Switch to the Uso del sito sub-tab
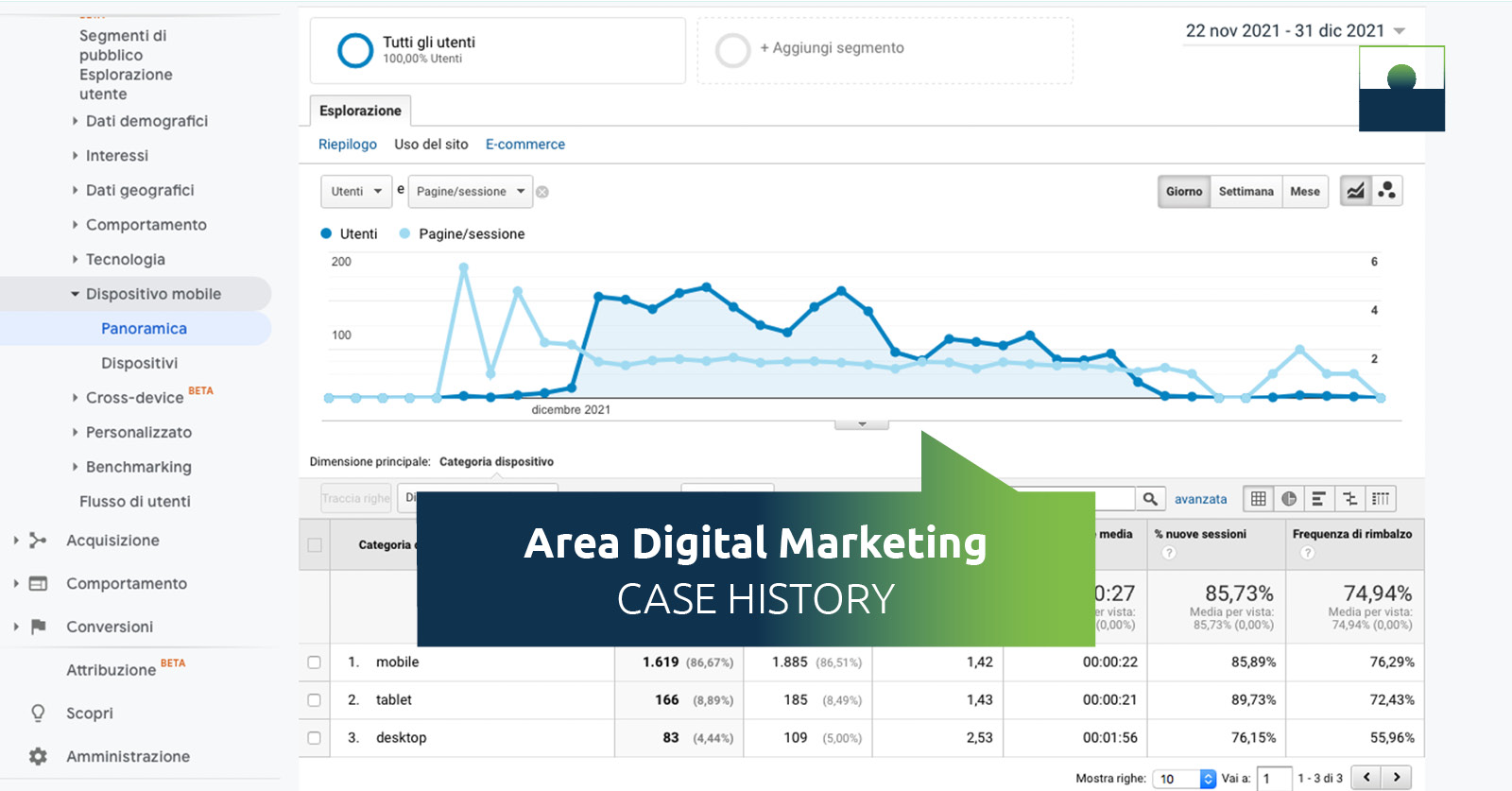Screen dimensions: 1512x791 431,145
